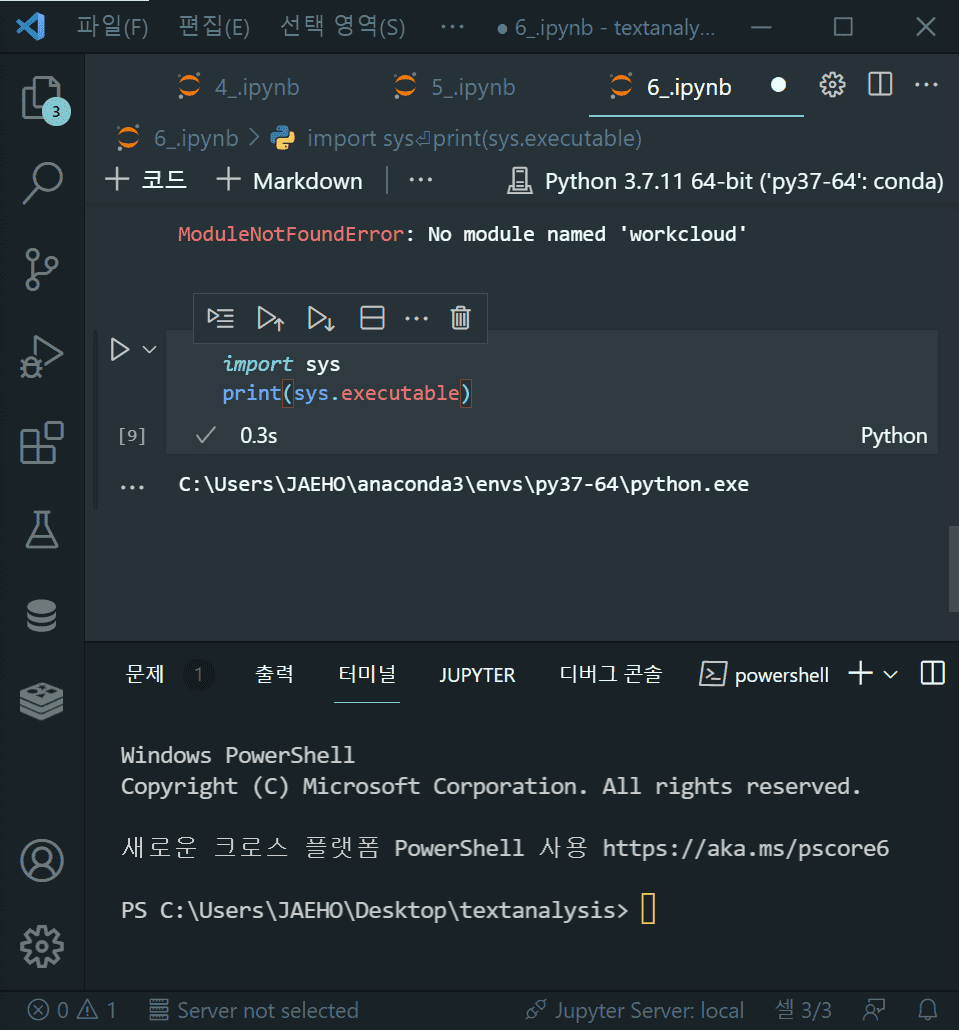Image resolution: width=959 pixels, height=1030 pixels.
Task: Open the Testing flask icon
Action: (41, 529)
